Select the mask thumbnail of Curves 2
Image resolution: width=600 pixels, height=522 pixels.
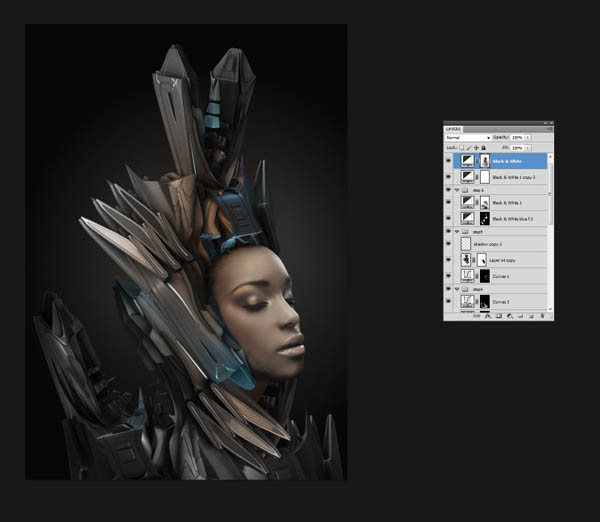click(485, 302)
